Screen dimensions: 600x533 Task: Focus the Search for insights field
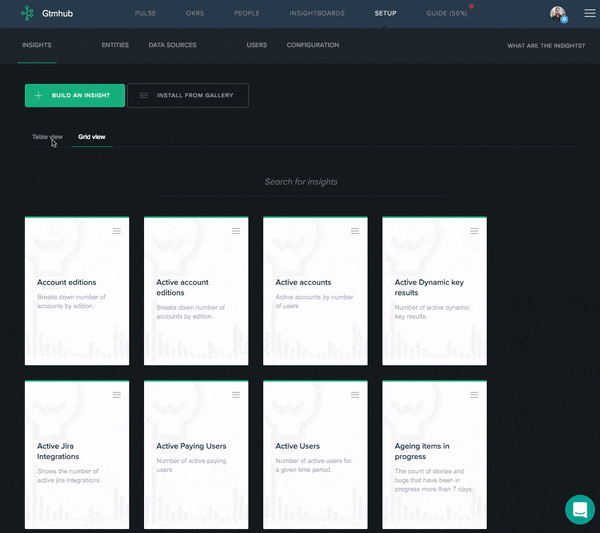point(302,182)
